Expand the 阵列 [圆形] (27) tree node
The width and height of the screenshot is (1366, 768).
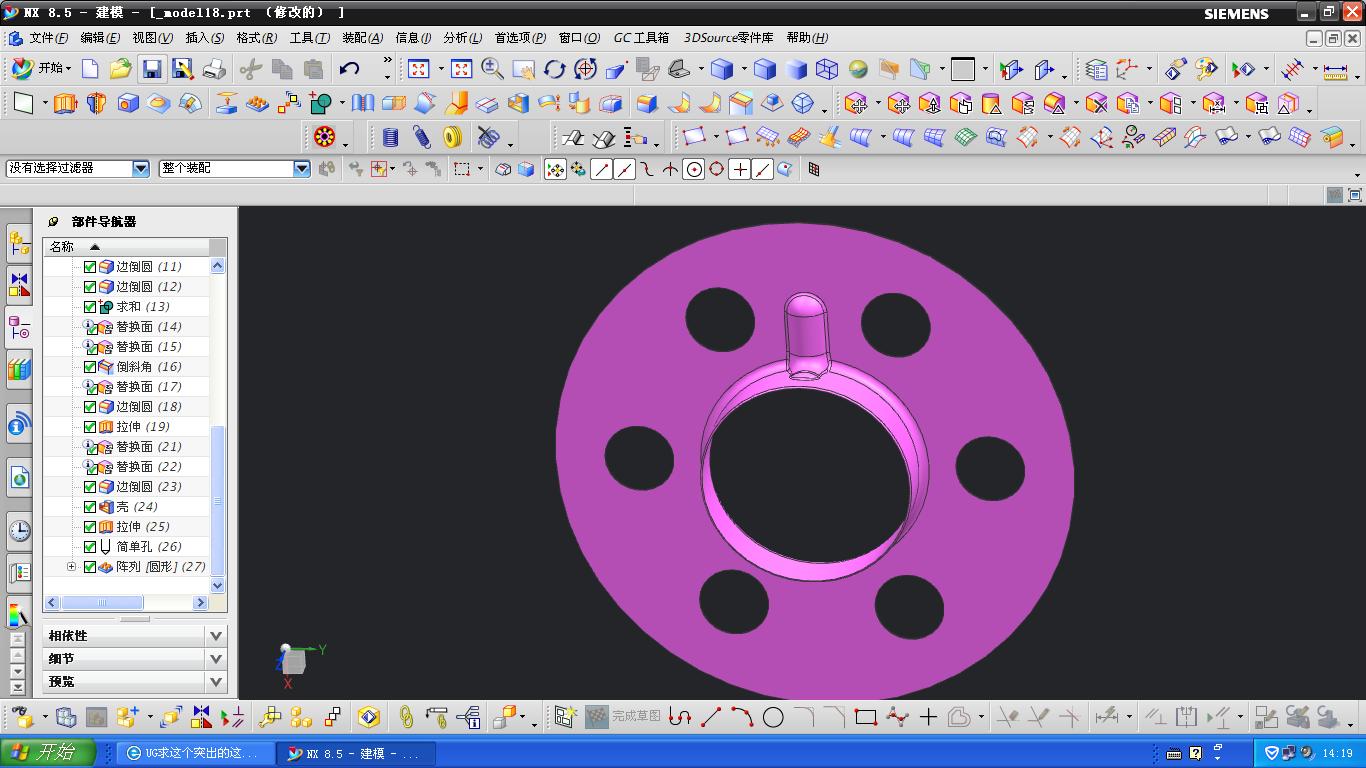pos(71,567)
